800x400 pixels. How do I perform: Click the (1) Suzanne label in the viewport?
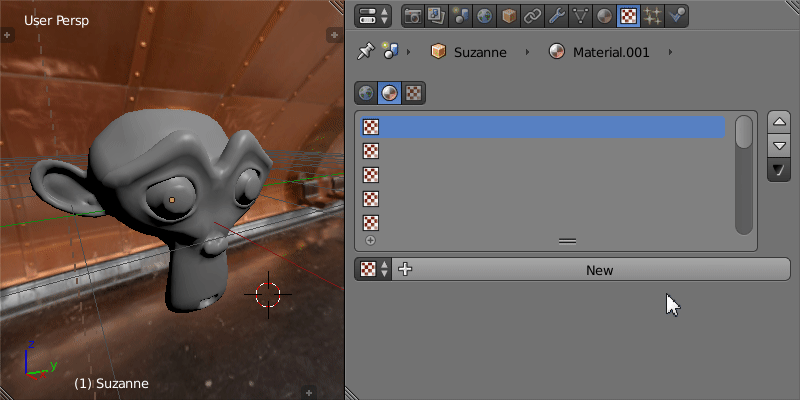point(112,384)
